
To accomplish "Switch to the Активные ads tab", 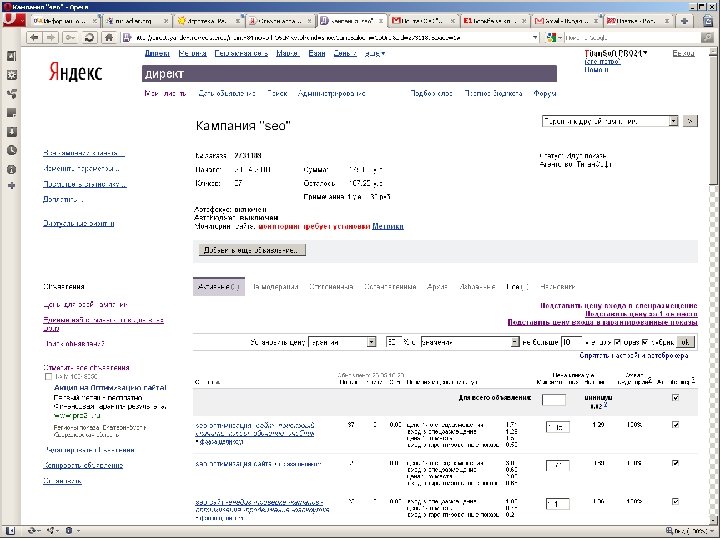I will pos(219,287).
